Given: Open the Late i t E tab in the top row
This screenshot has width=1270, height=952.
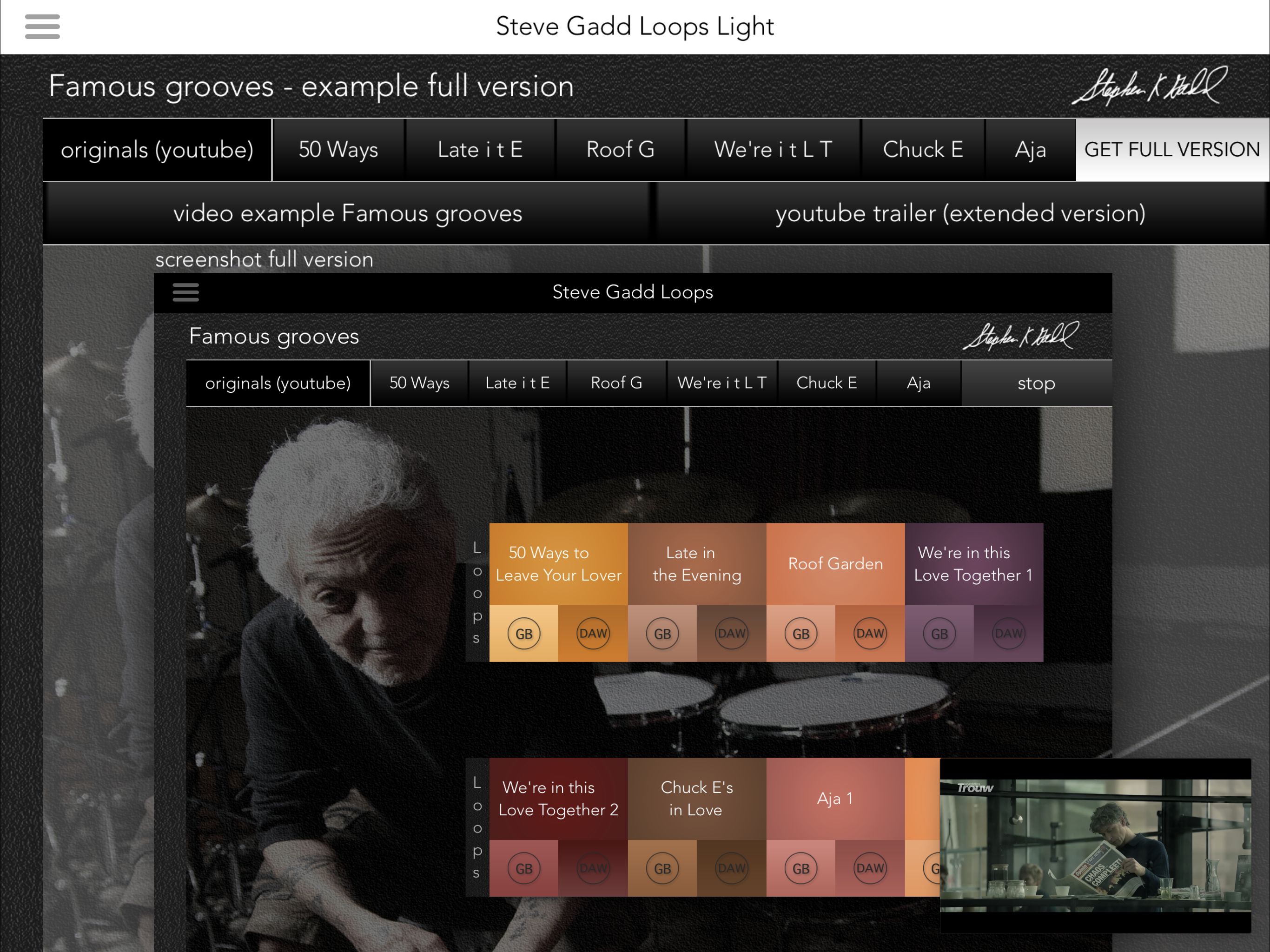Looking at the screenshot, I should click(480, 150).
